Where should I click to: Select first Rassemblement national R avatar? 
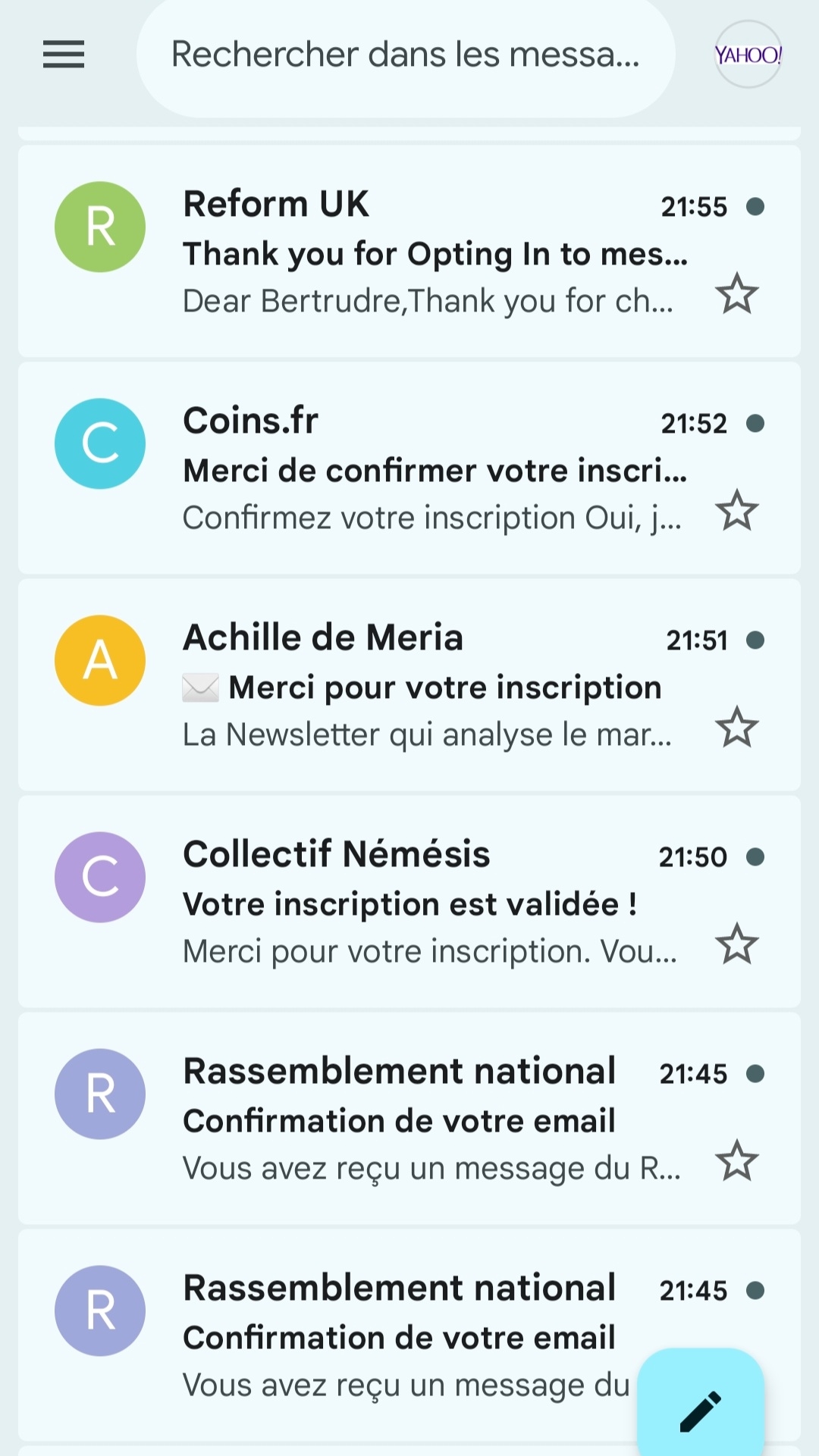click(x=100, y=1094)
